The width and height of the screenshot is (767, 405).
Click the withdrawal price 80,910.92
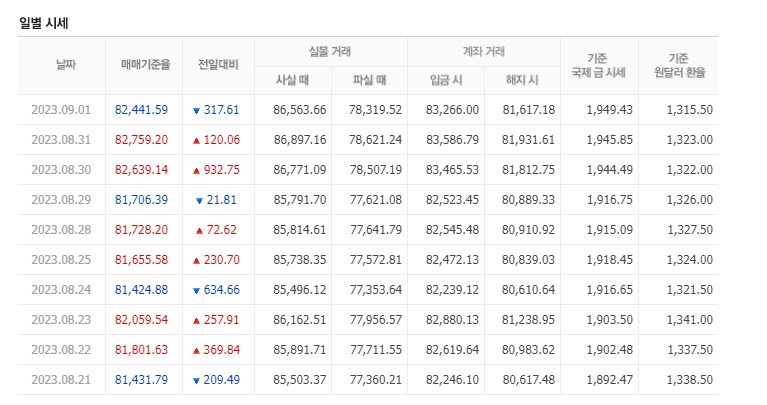(x=529, y=229)
